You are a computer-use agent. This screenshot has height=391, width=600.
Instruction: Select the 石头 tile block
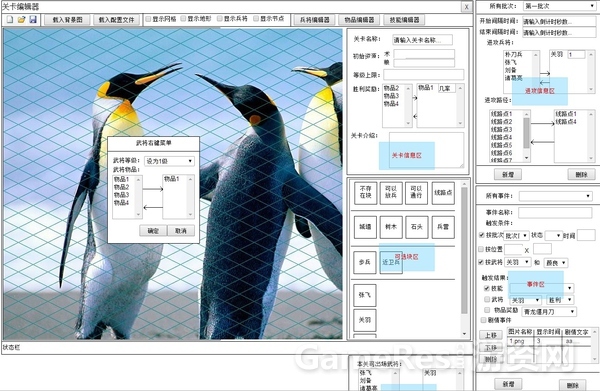[417, 227]
